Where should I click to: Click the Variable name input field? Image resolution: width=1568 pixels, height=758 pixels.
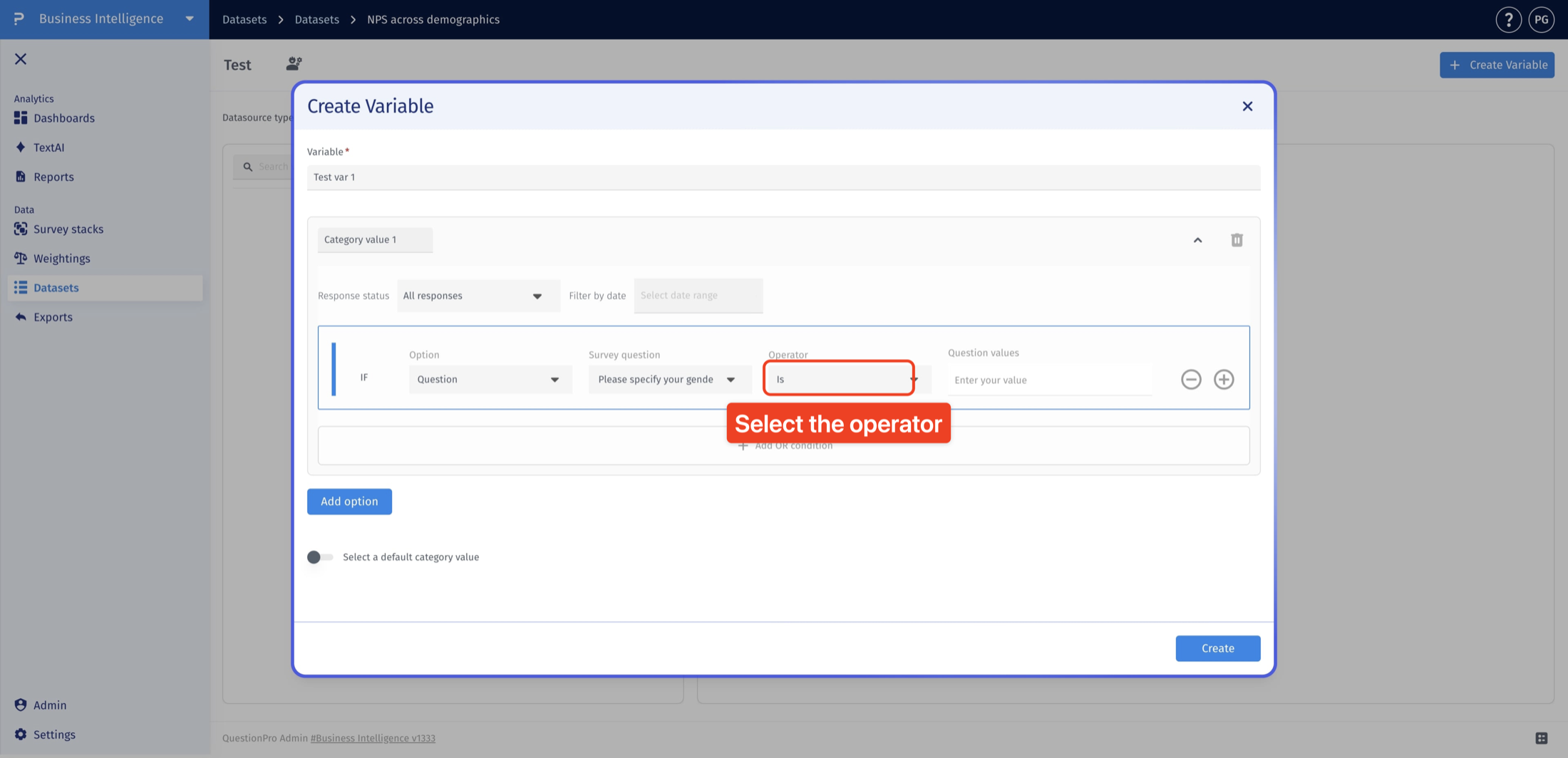pos(783,177)
